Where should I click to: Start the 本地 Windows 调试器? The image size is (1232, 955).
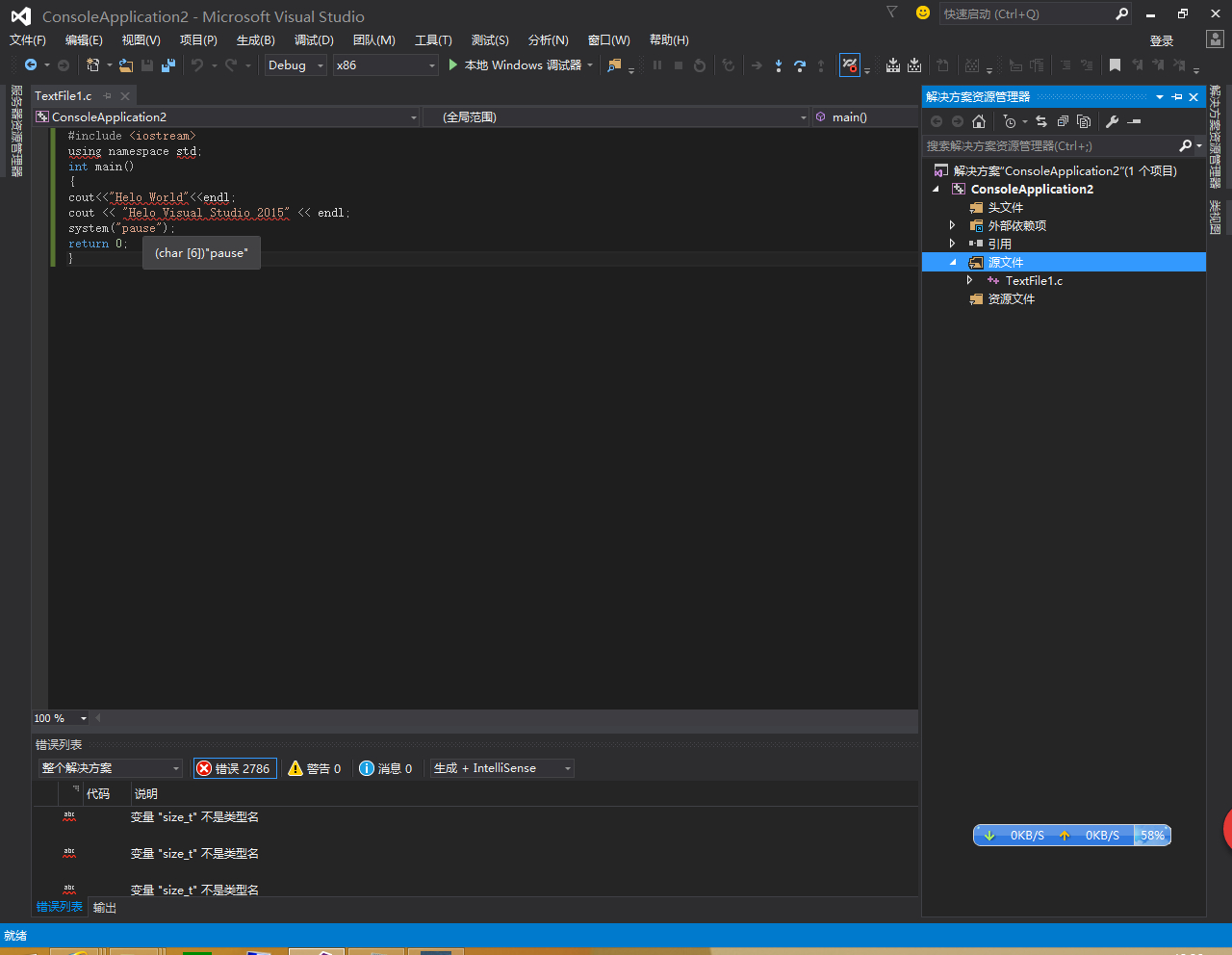(514, 65)
